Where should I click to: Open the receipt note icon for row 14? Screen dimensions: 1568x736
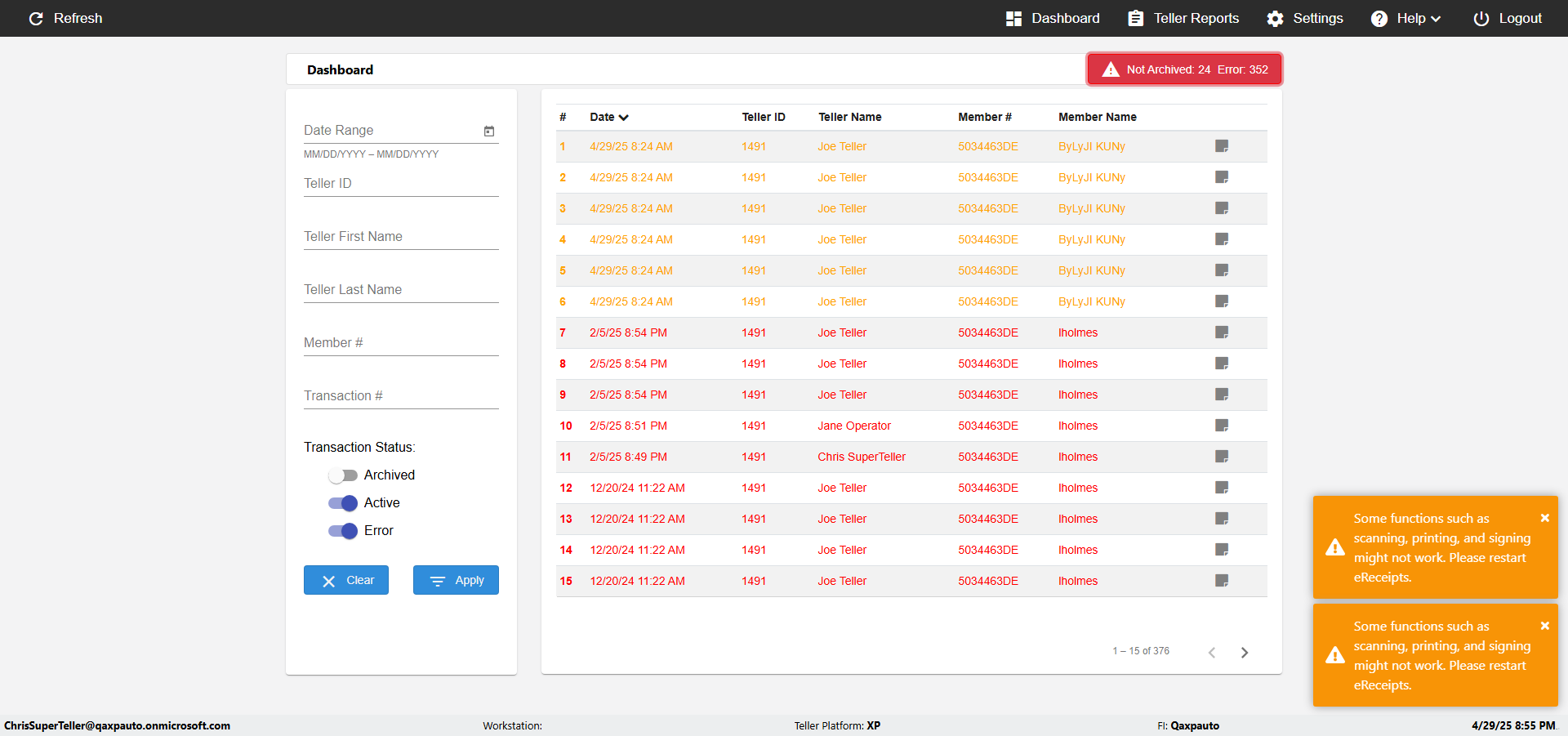point(1222,550)
